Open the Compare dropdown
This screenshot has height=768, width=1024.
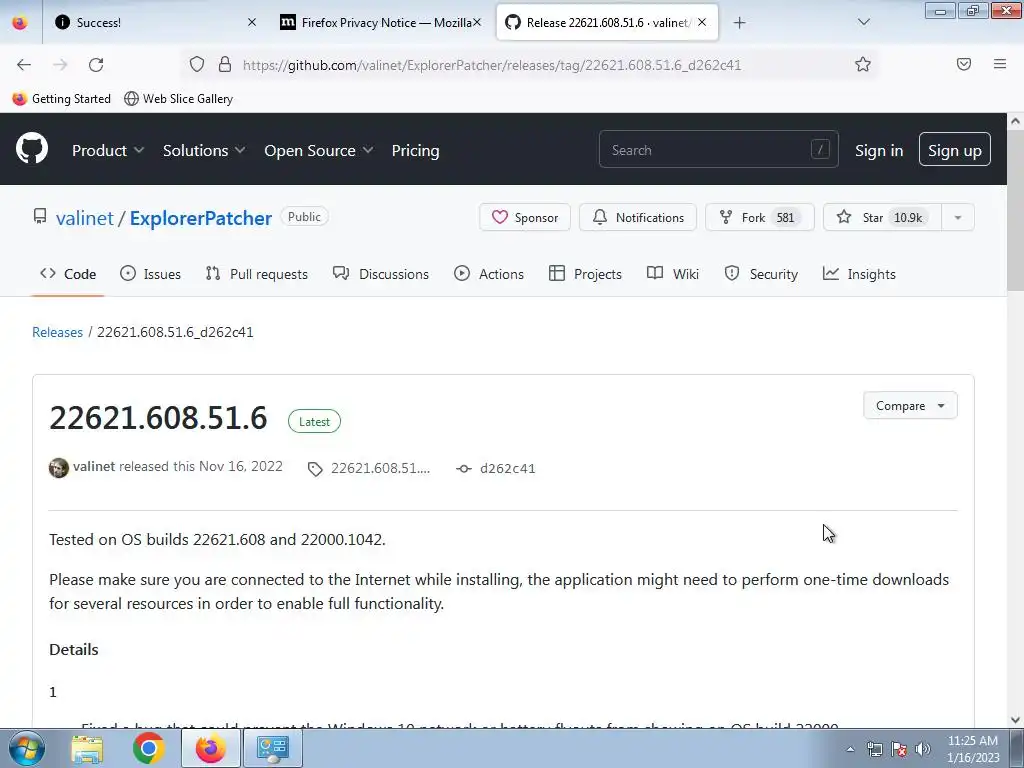click(910, 406)
